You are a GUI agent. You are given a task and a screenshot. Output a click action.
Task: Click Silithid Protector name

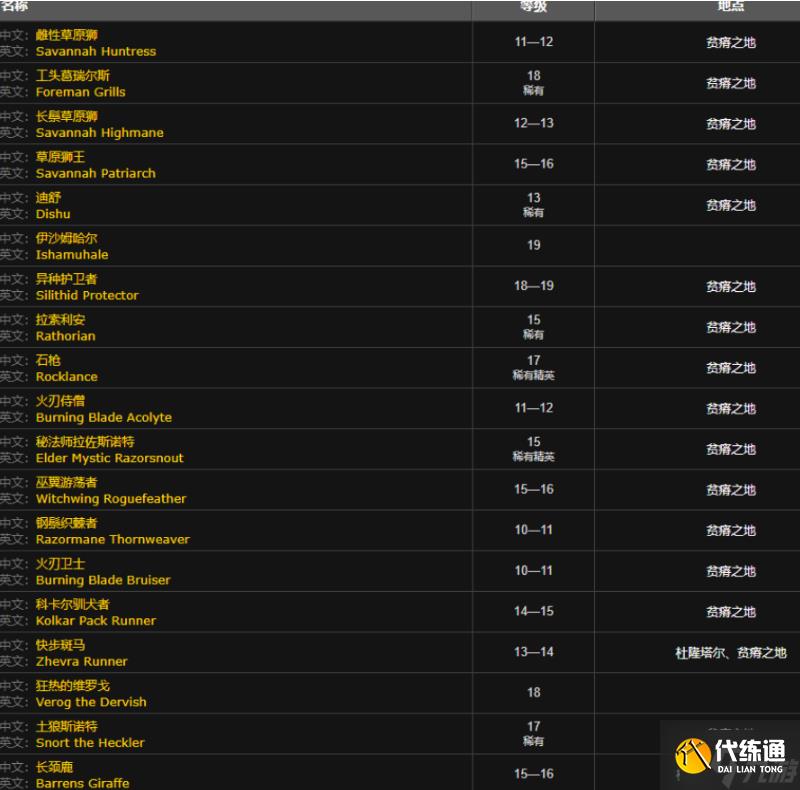coord(87,295)
